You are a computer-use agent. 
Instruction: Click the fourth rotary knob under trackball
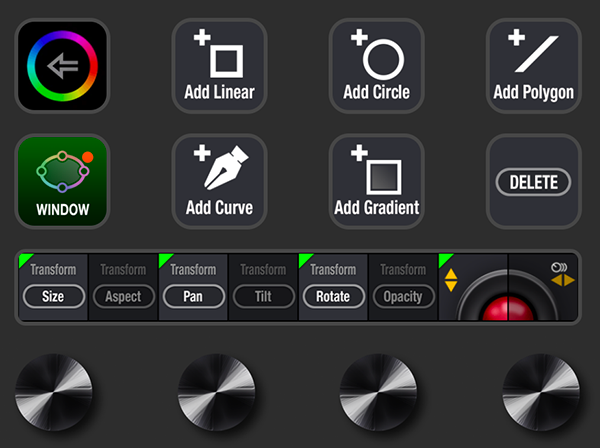(541, 392)
